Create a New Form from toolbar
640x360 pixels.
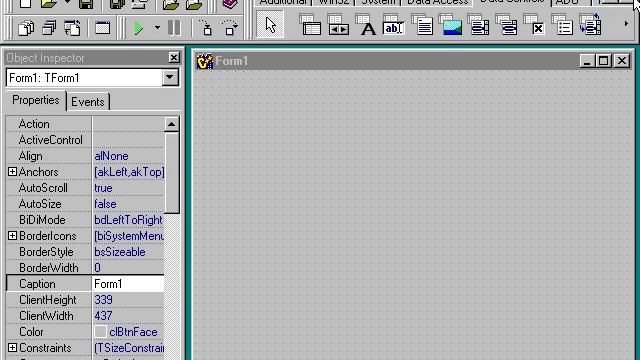click(102, 28)
